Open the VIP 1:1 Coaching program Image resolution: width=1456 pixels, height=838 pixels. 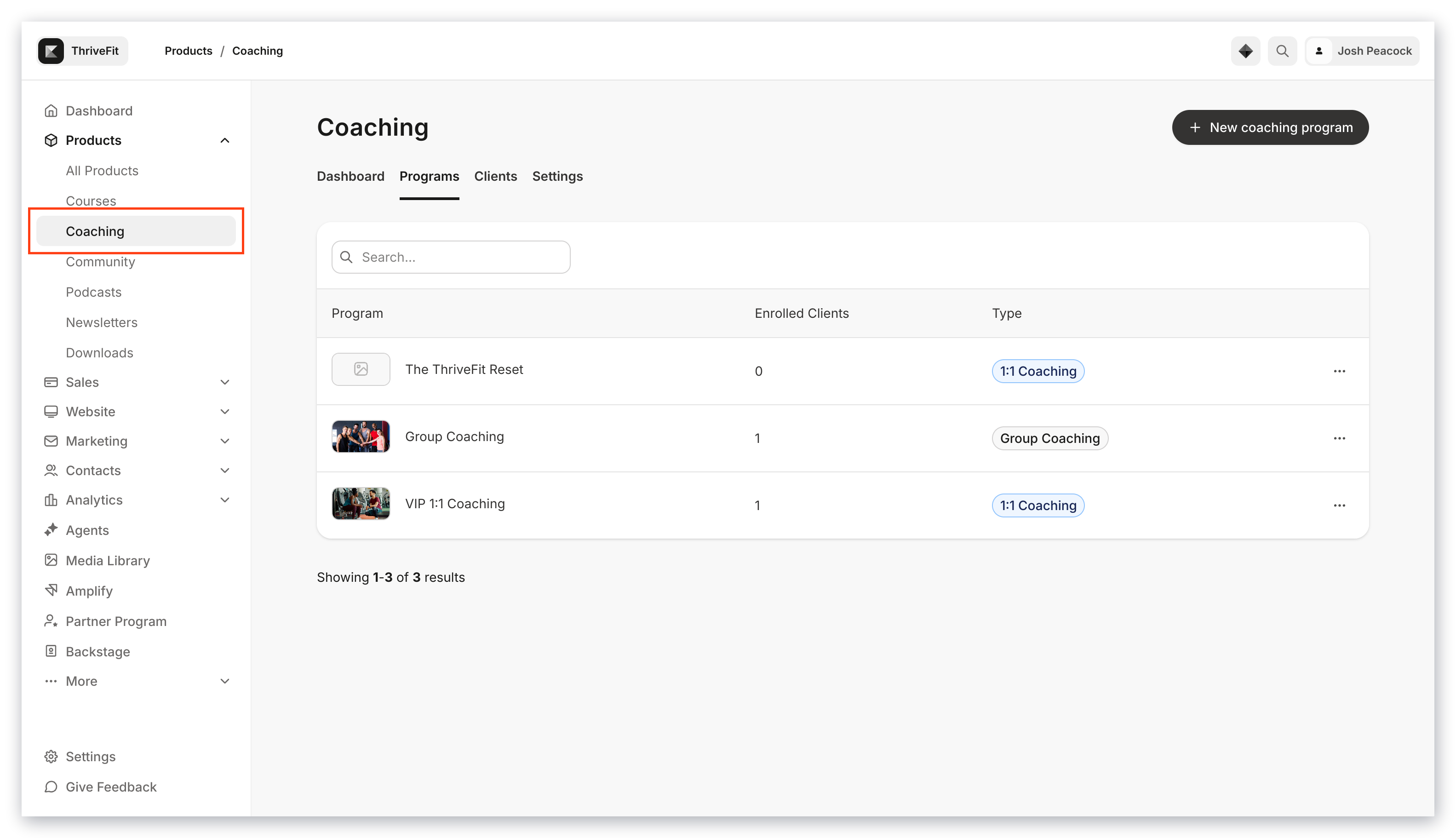[455, 503]
